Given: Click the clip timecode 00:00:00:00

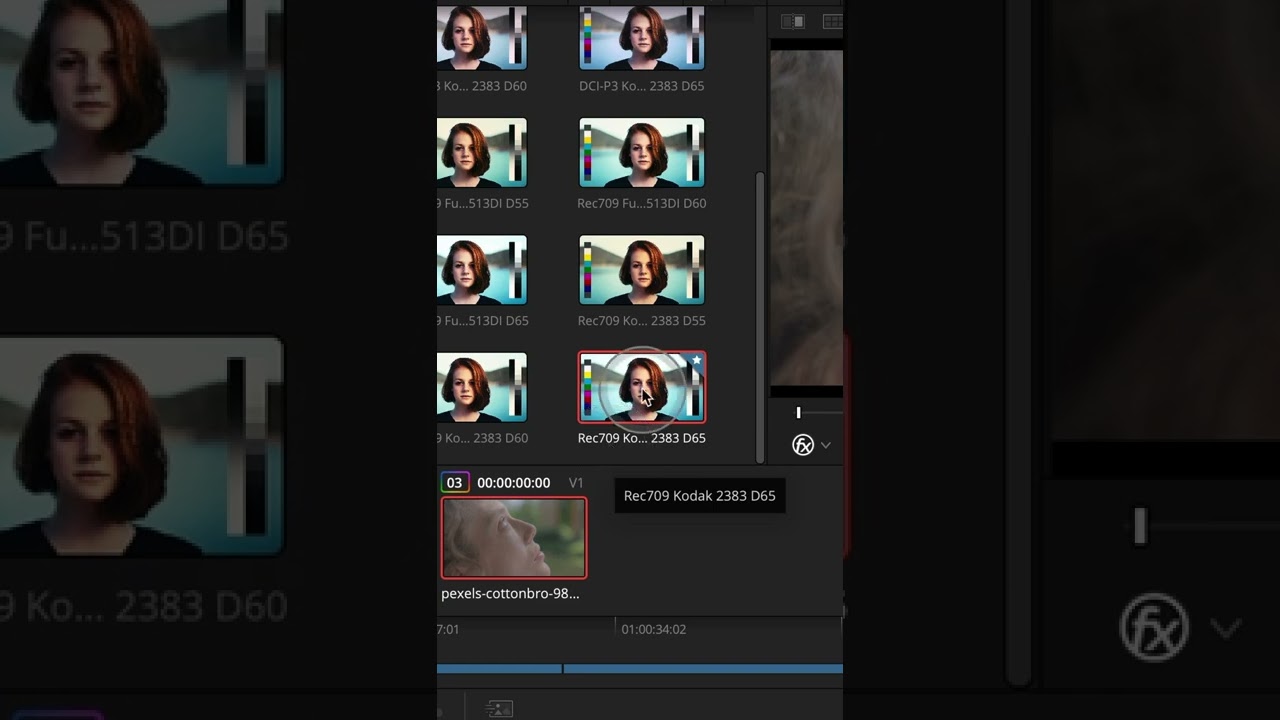Looking at the screenshot, I should coord(513,482).
